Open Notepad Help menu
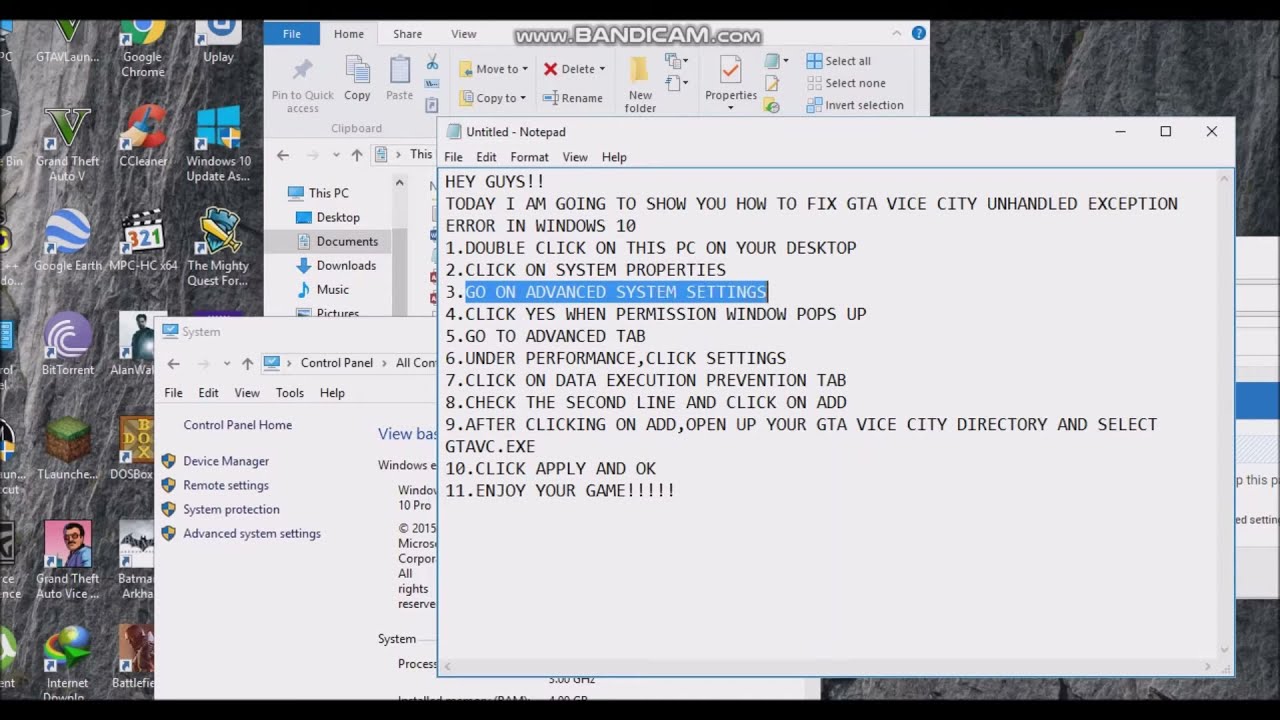 pos(614,157)
